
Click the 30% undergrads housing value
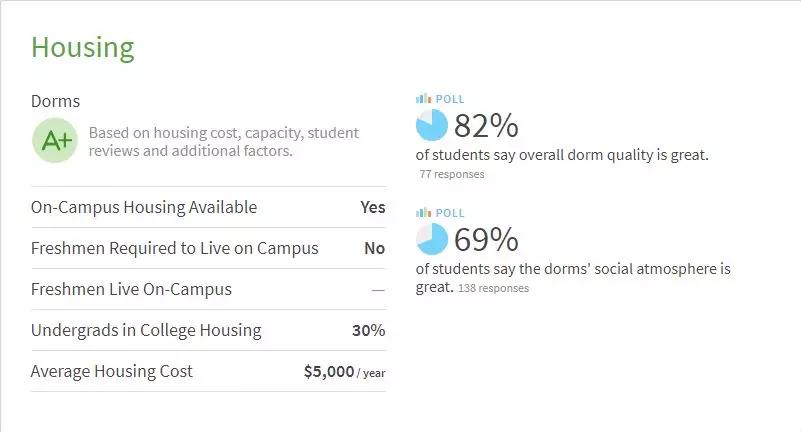coord(368,330)
